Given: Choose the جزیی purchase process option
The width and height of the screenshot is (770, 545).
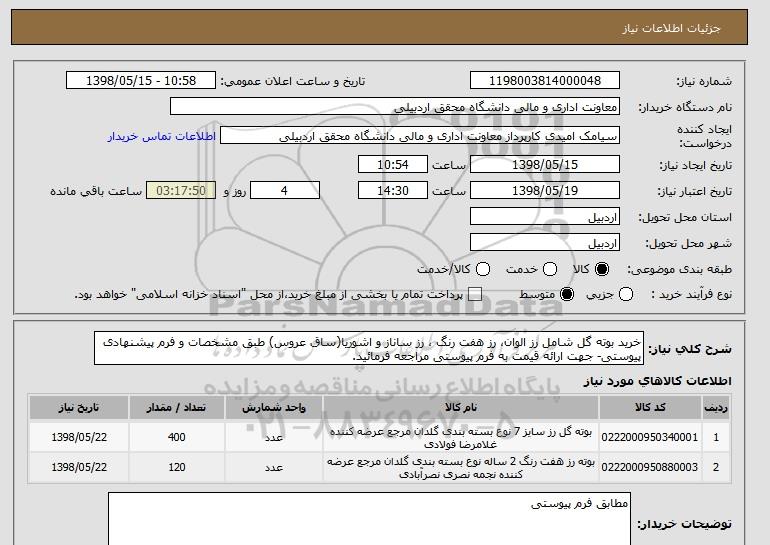Looking at the screenshot, I should coord(626,295).
